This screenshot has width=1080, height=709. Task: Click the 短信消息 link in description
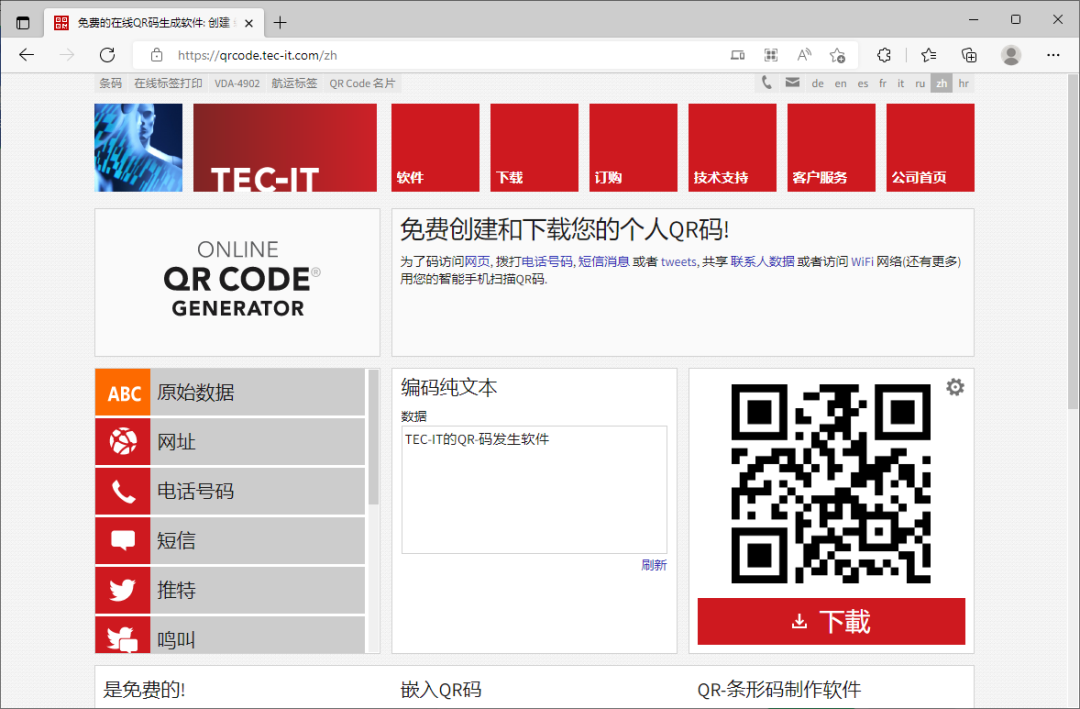click(603, 262)
